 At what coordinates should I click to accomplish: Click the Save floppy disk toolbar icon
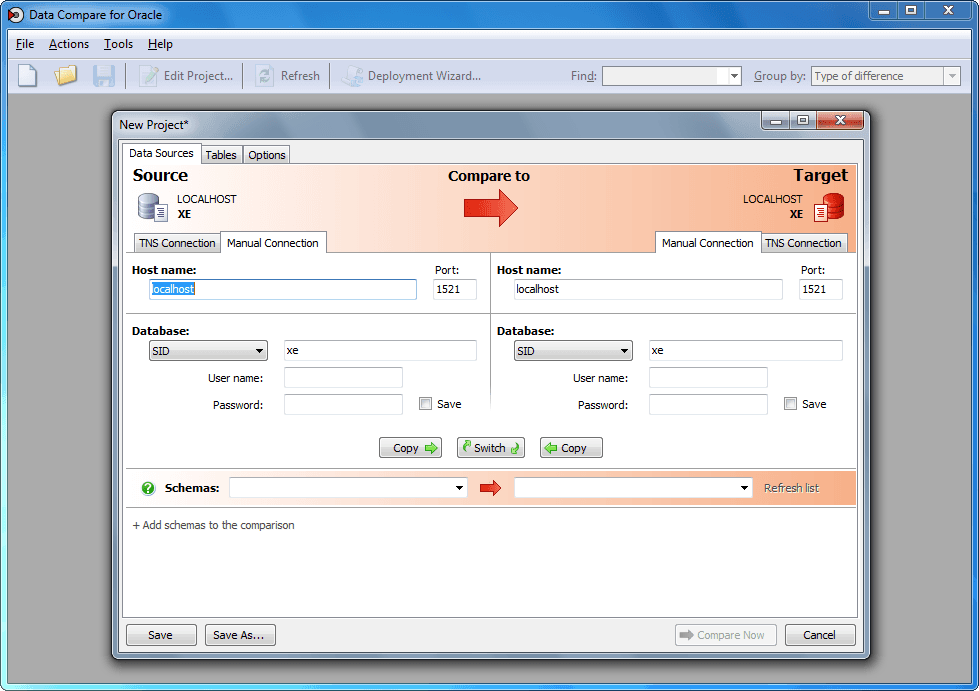tap(104, 76)
